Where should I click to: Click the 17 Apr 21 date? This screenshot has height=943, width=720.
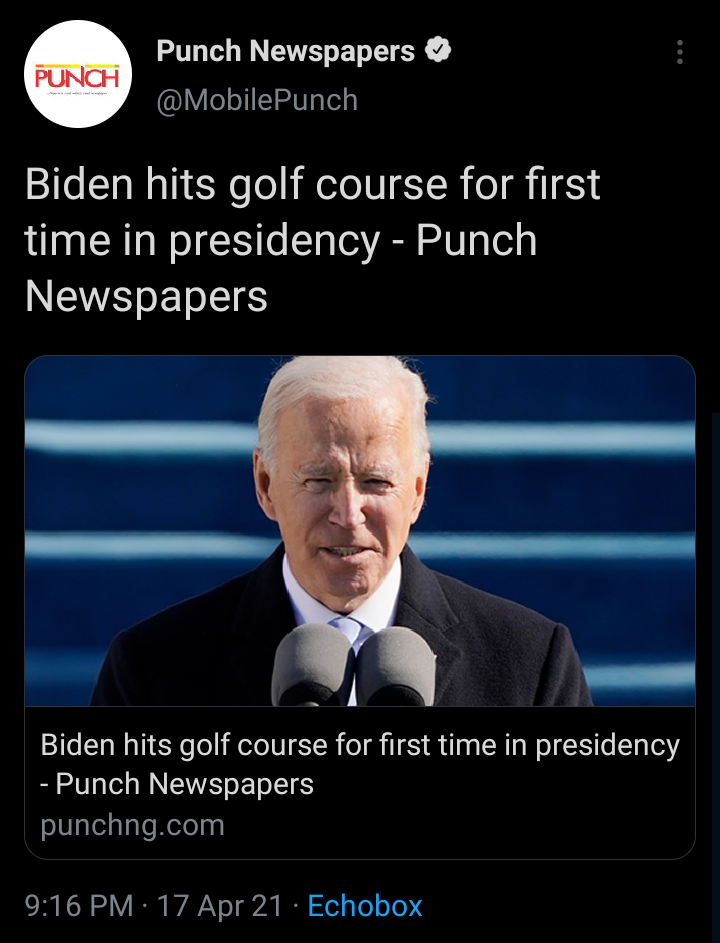click(220, 905)
